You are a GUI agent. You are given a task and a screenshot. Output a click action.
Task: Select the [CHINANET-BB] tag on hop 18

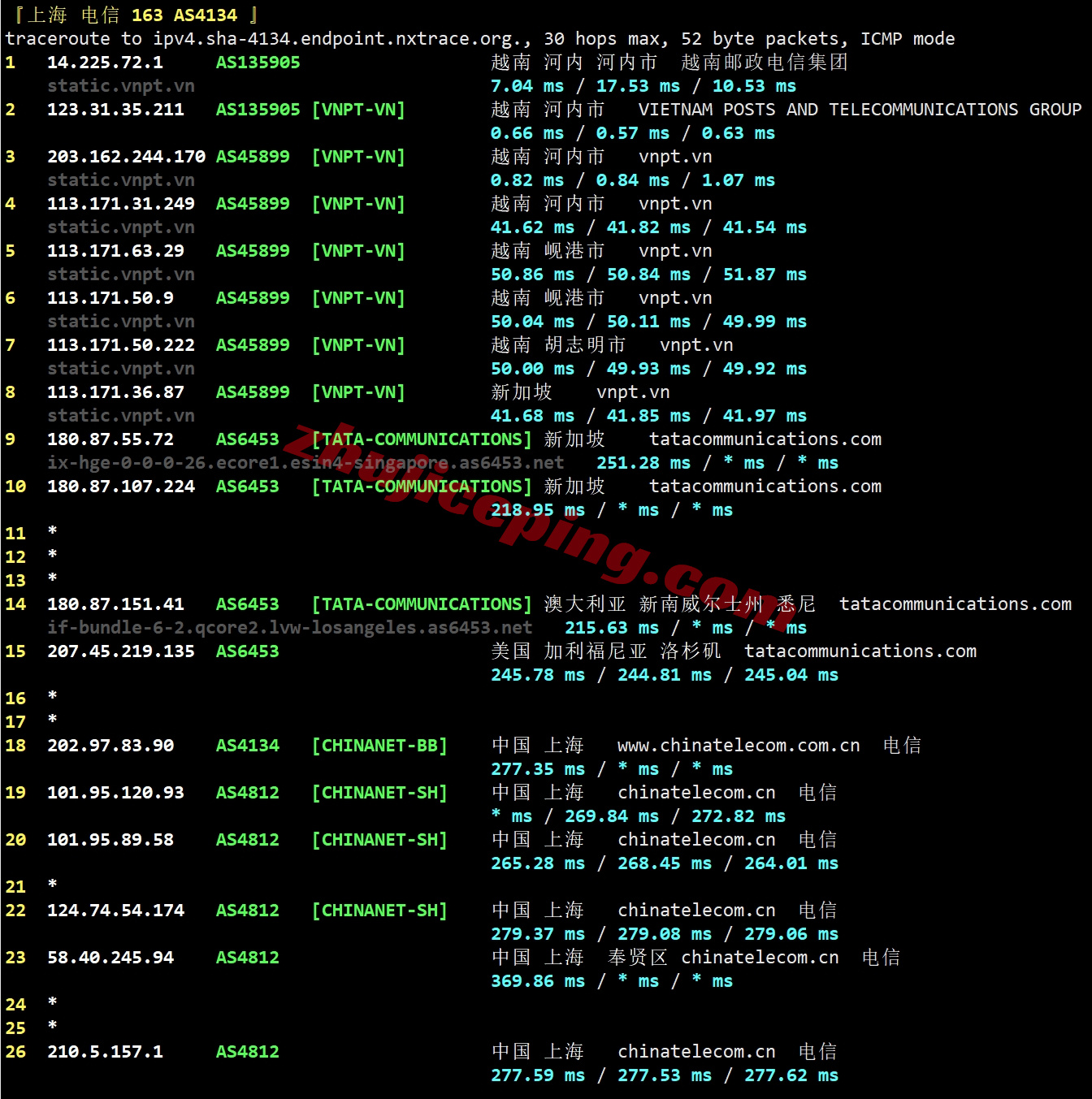(379, 746)
